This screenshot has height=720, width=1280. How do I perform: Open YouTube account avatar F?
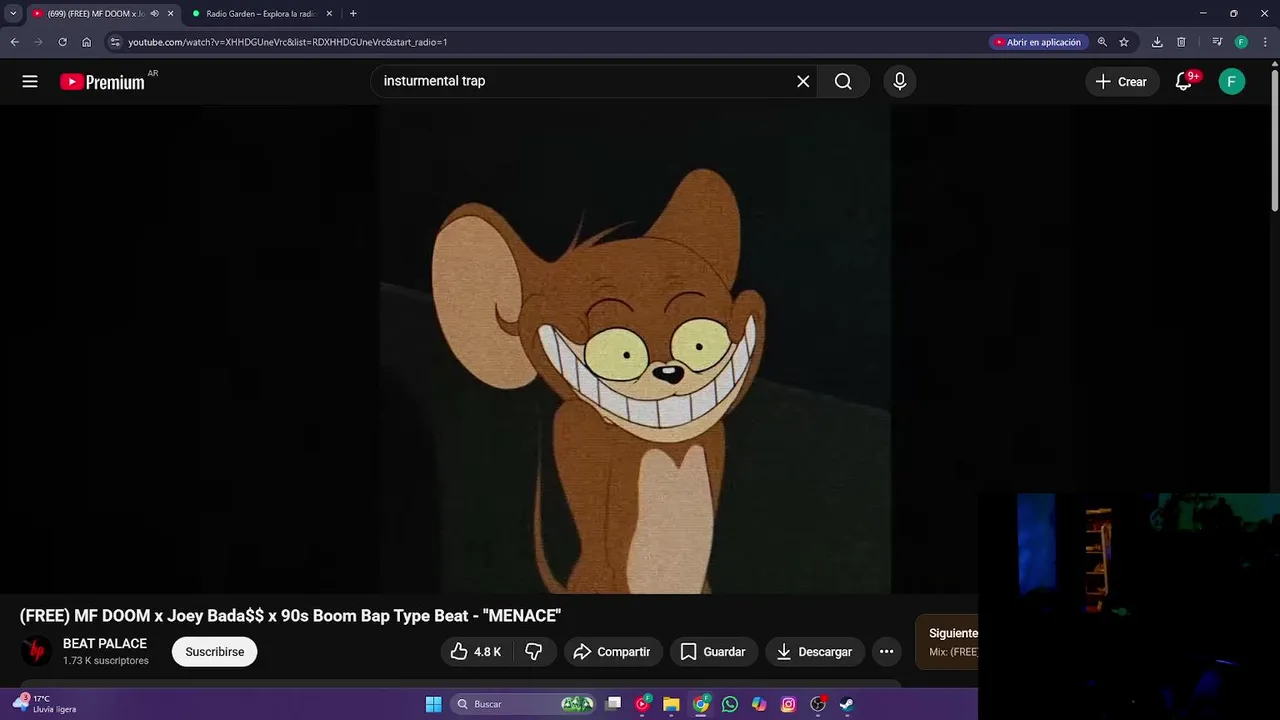coord(1232,82)
